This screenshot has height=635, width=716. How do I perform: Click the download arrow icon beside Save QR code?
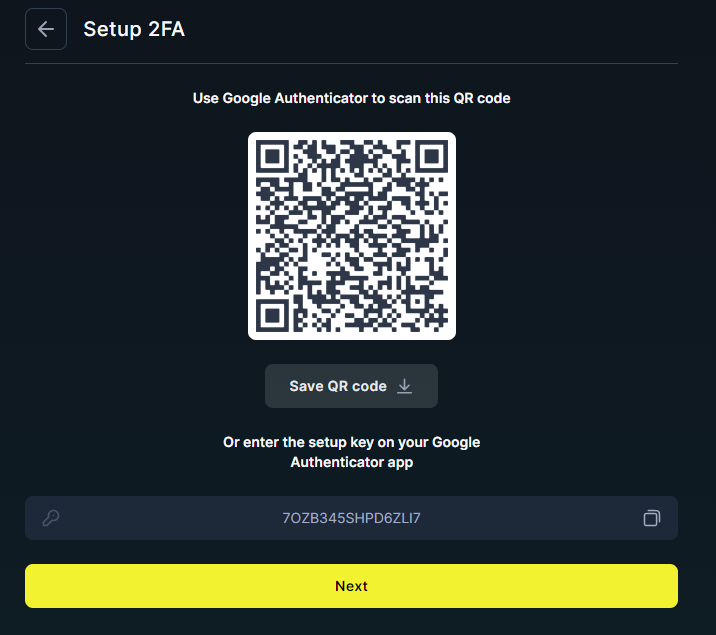click(x=404, y=386)
